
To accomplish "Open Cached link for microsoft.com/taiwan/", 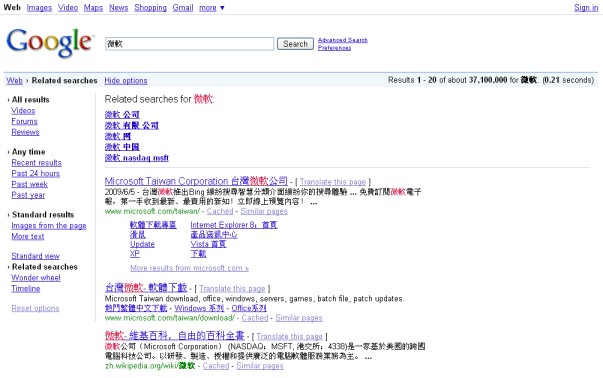I will pos(220,211).
